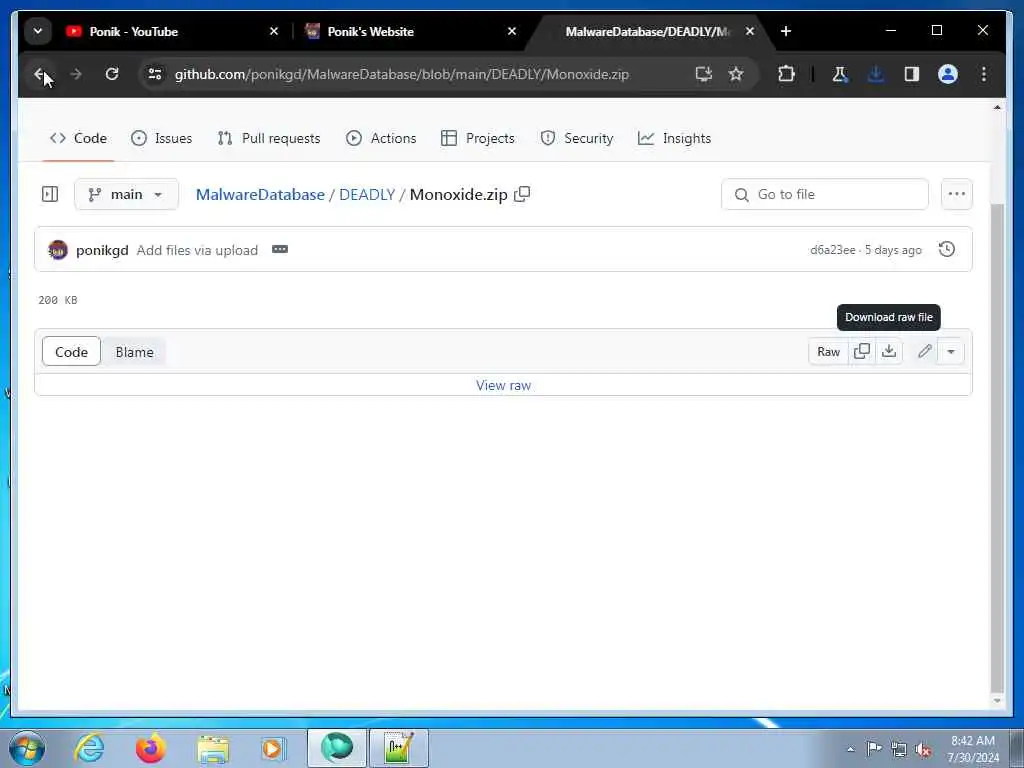Viewport: 1024px width, 768px height.
Task: Launch Internet Explorer from the taskbar
Action: point(89,748)
